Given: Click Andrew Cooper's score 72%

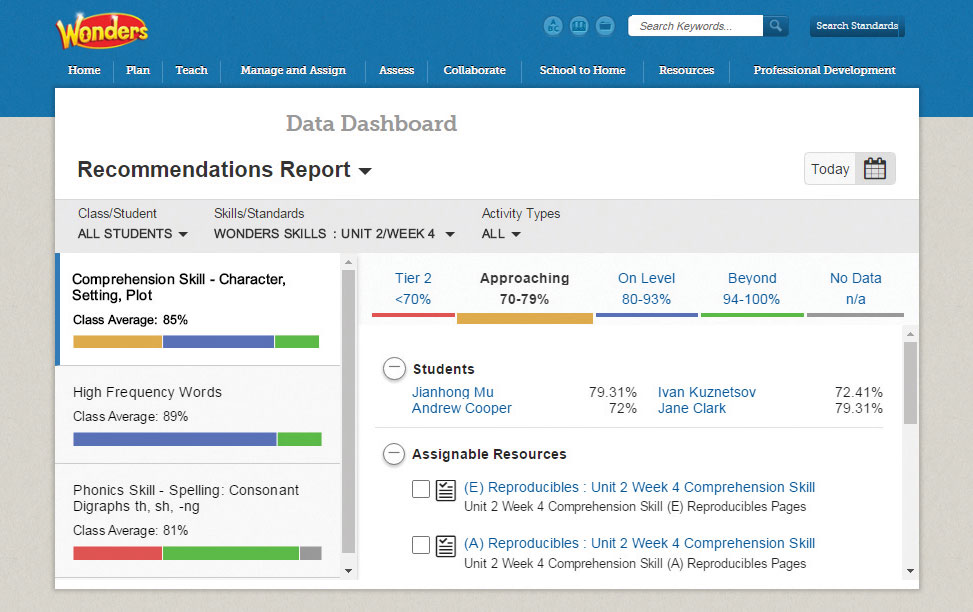Looking at the screenshot, I should (x=623, y=408).
